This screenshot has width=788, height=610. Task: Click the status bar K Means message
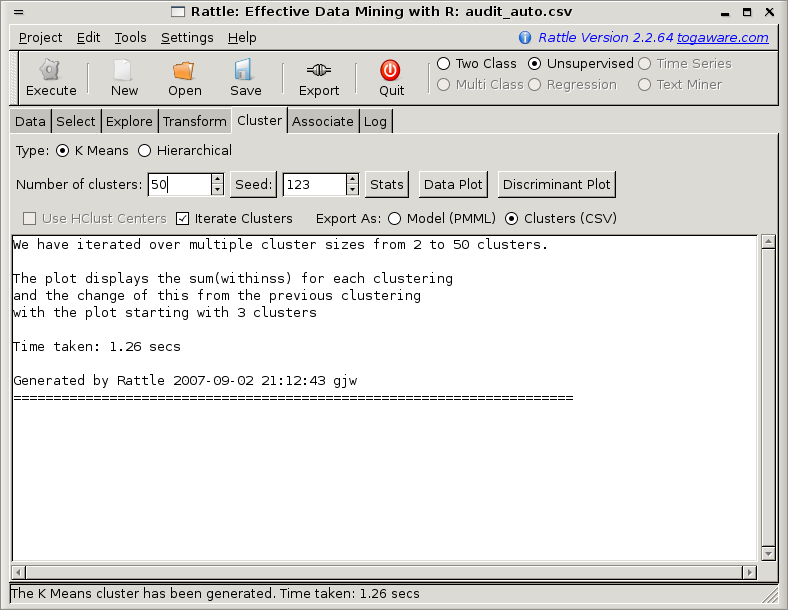point(215,594)
